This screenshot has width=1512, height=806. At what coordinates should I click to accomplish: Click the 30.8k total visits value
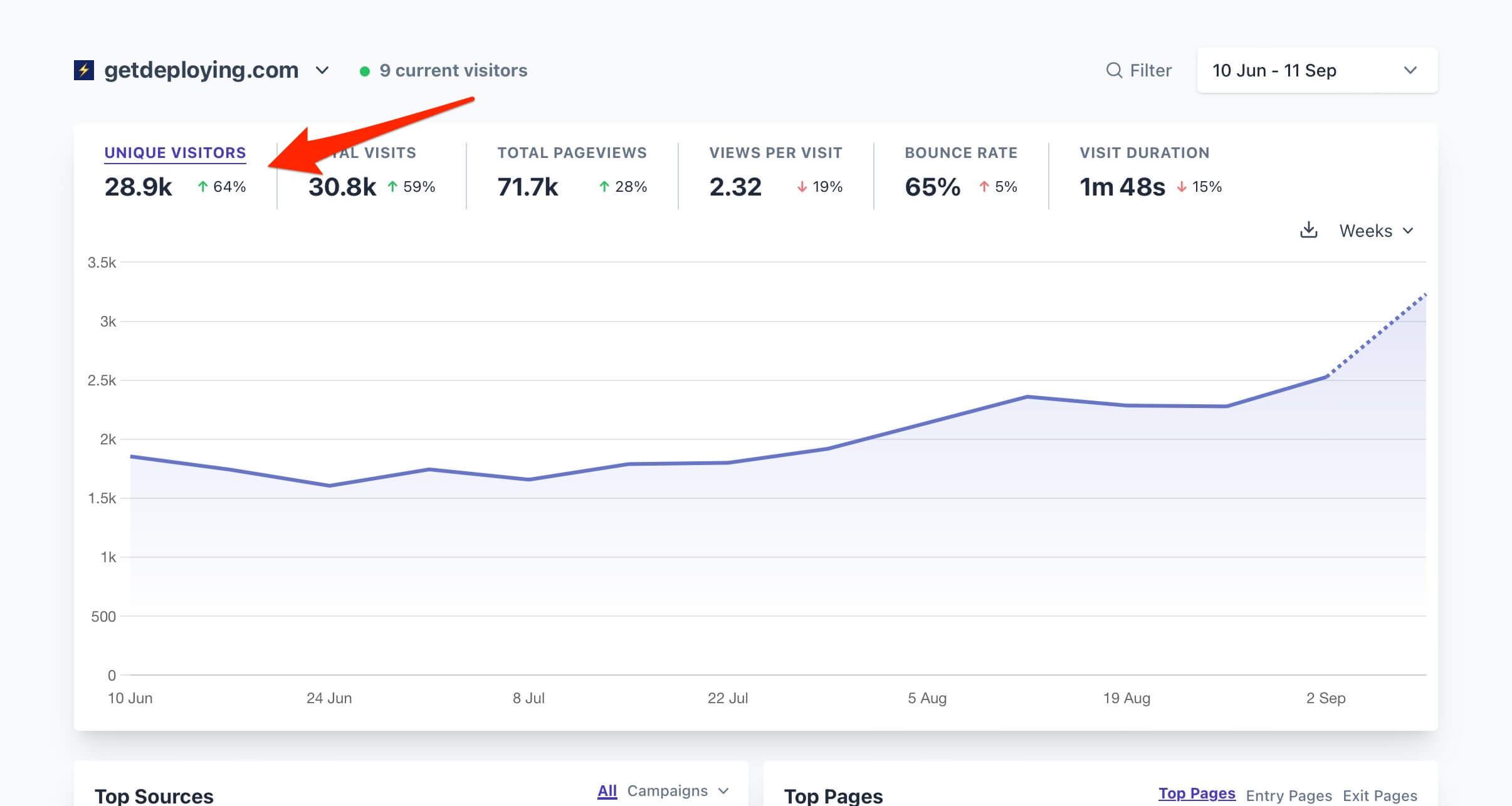click(x=342, y=187)
